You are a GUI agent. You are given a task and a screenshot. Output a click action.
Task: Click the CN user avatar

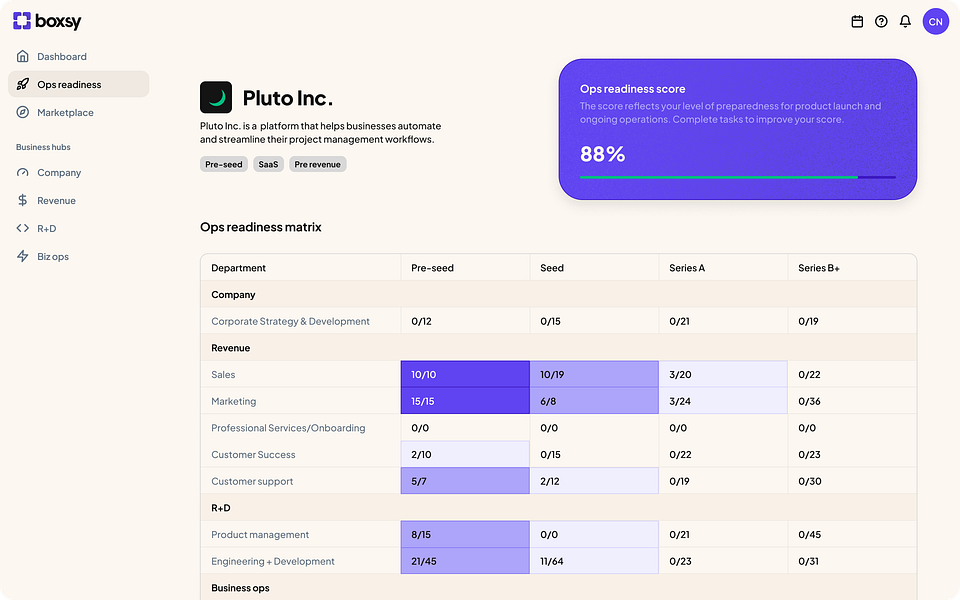pyautogui.click(x=935, y=21)
